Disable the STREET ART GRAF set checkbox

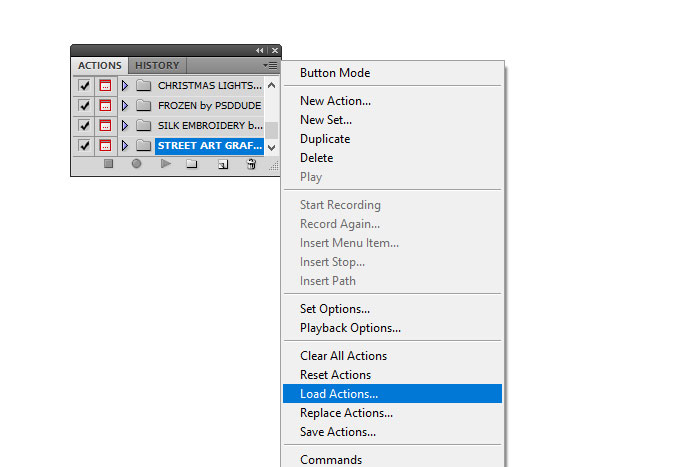84,146
